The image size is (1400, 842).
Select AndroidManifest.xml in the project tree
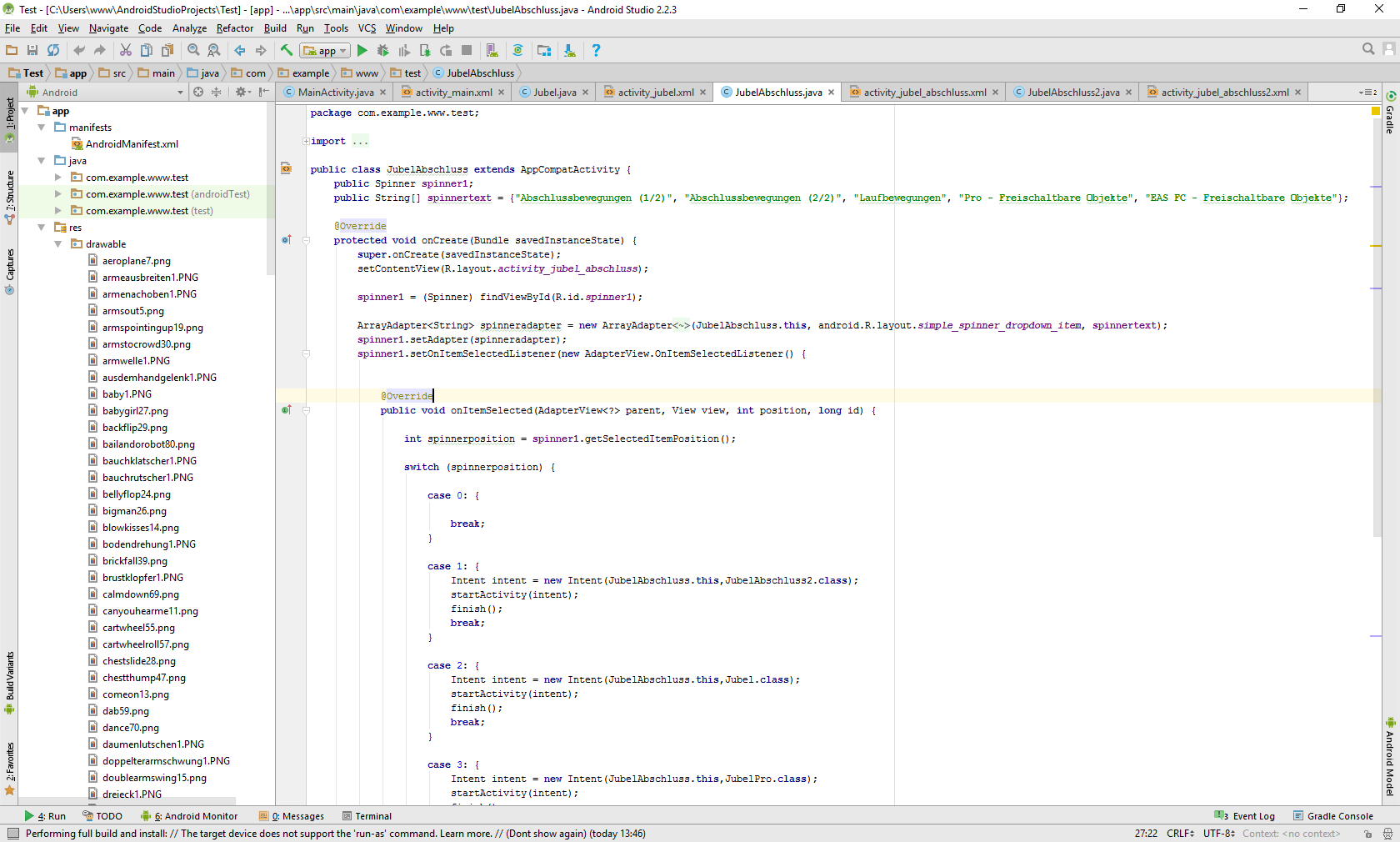click(132, 144)
